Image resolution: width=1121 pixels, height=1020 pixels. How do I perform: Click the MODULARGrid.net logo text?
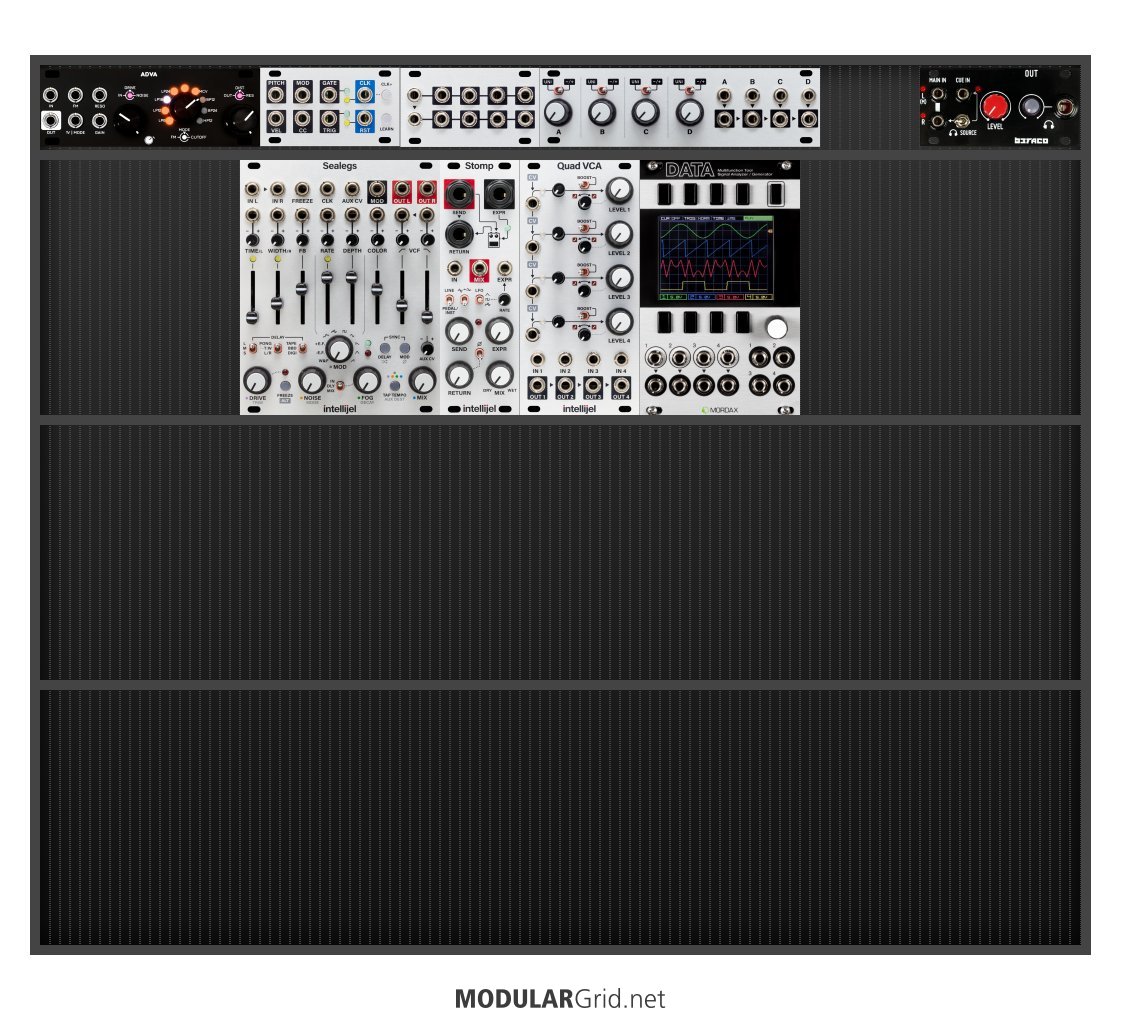[560, 999]
